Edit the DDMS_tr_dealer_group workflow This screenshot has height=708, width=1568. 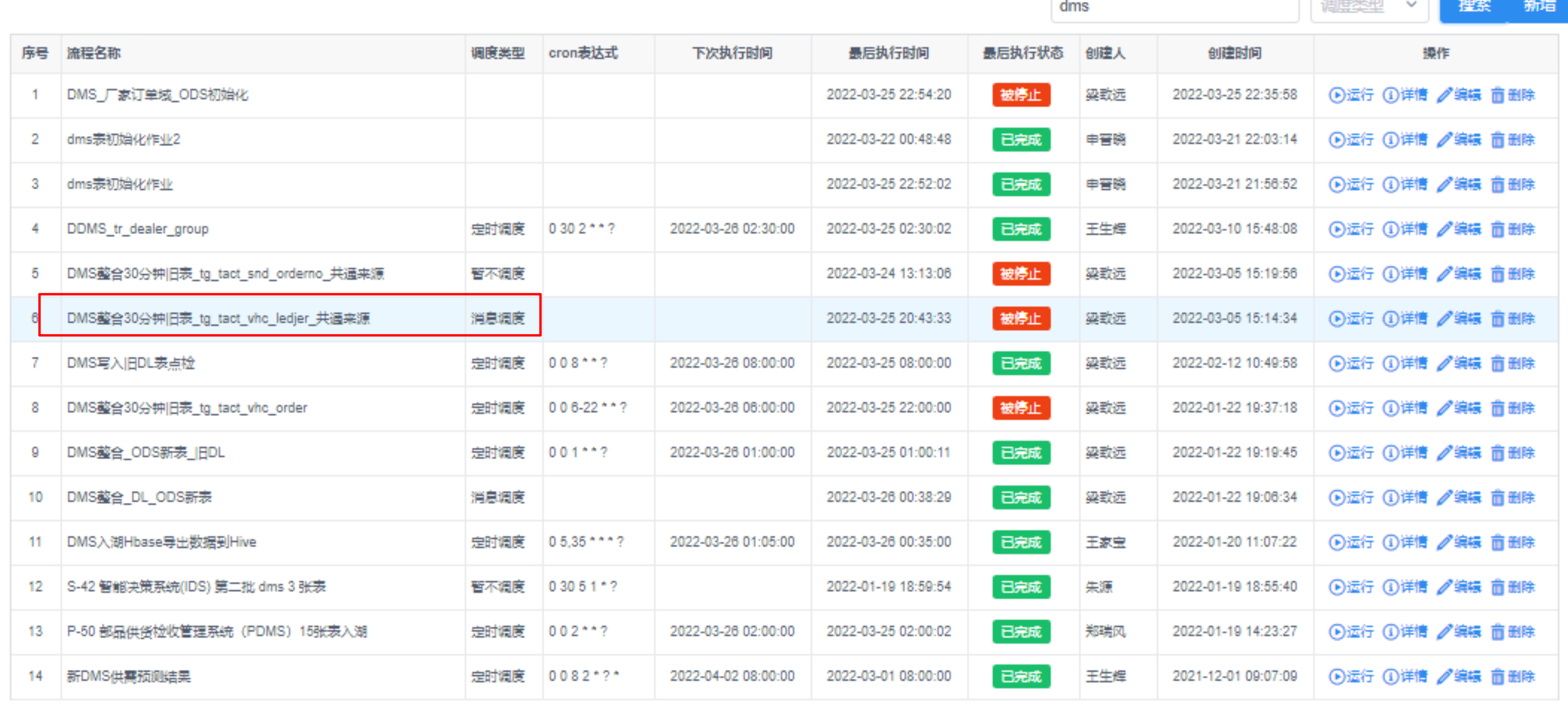coord(1459,230)
